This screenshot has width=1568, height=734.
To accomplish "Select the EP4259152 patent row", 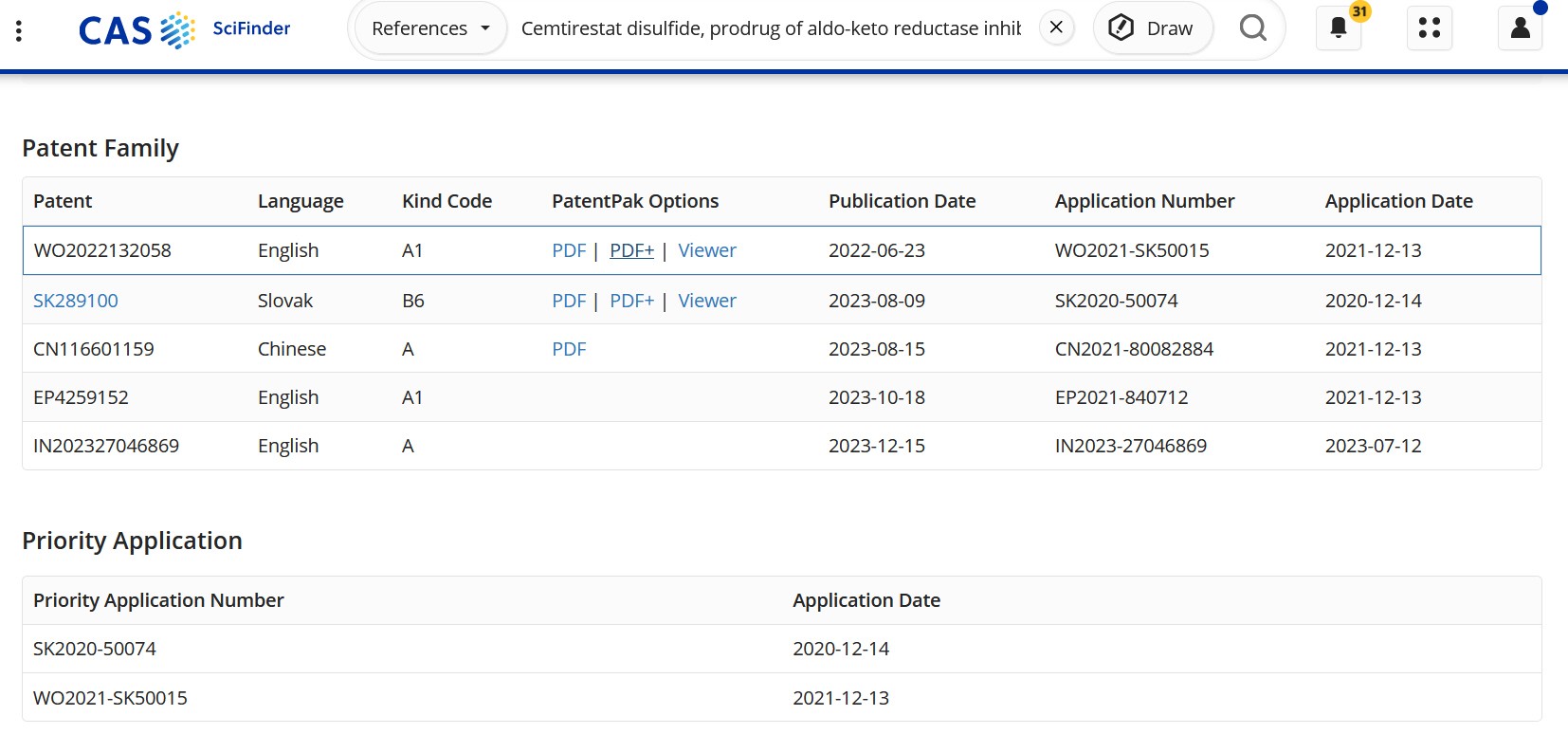I will [x=81, y=397].
